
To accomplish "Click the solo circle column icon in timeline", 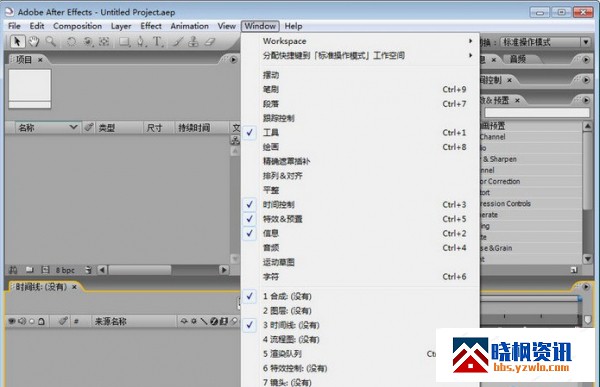I will tap(32, 322).
